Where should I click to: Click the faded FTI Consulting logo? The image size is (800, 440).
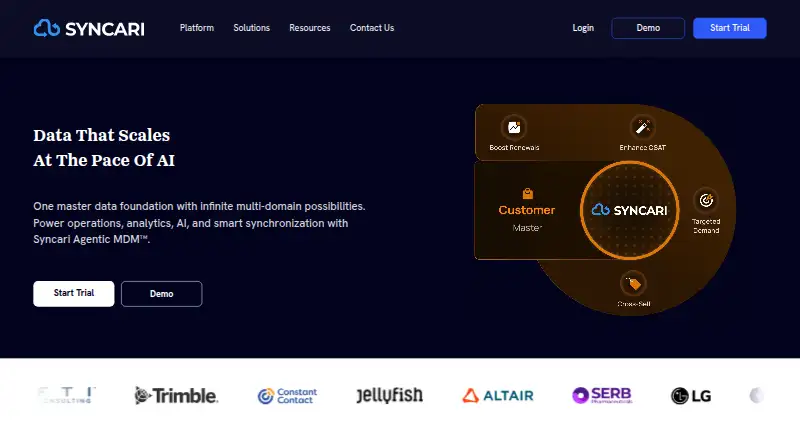pyautogui.click(x=67, y=395)
